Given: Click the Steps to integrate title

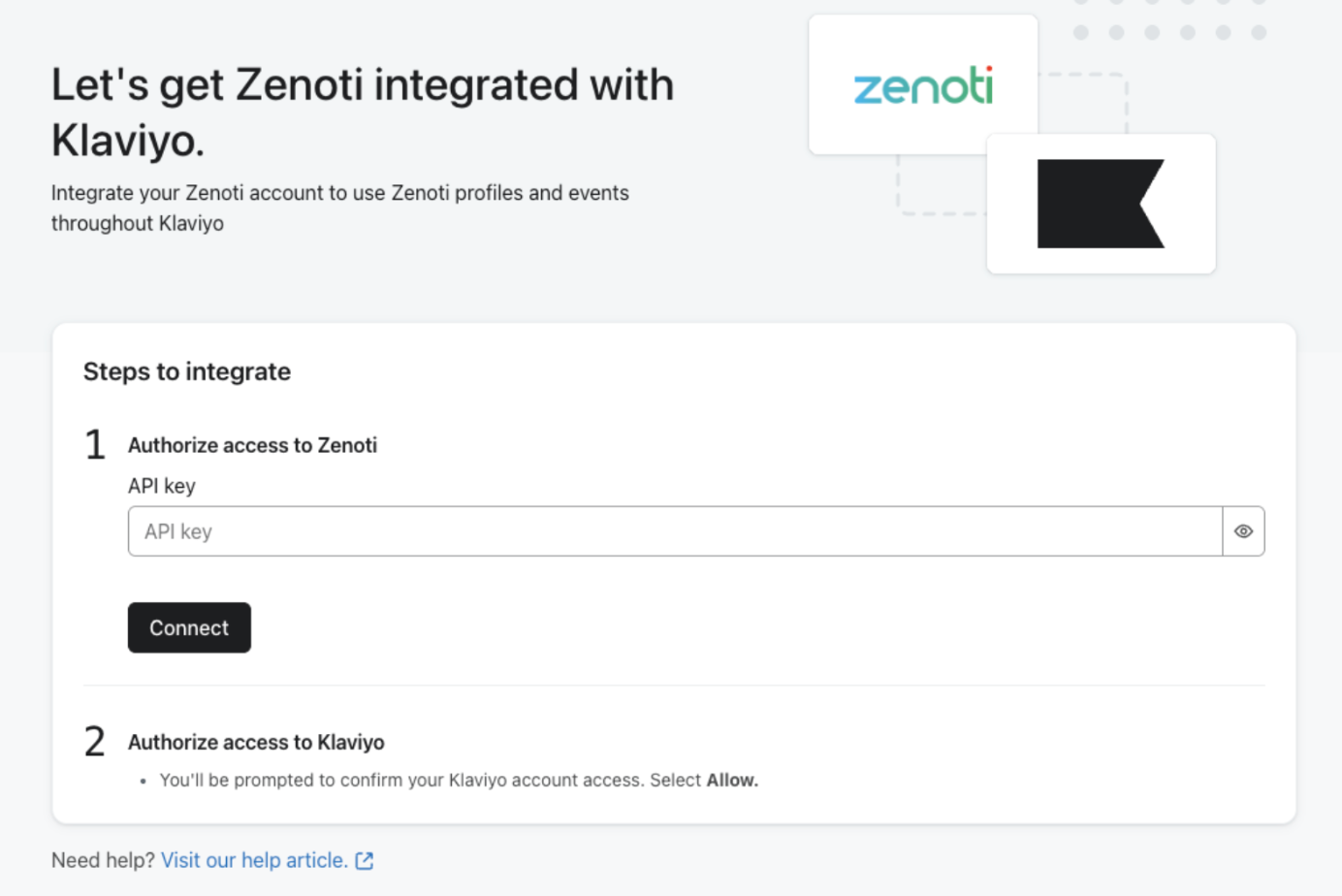Looking at the screenshot, I should pyautogui.click(x=187, y=371).
